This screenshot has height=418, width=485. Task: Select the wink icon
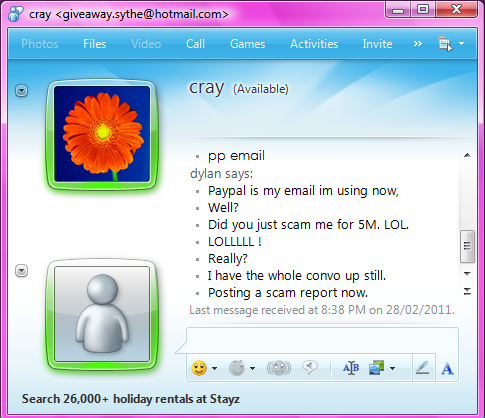click(237, 368)
